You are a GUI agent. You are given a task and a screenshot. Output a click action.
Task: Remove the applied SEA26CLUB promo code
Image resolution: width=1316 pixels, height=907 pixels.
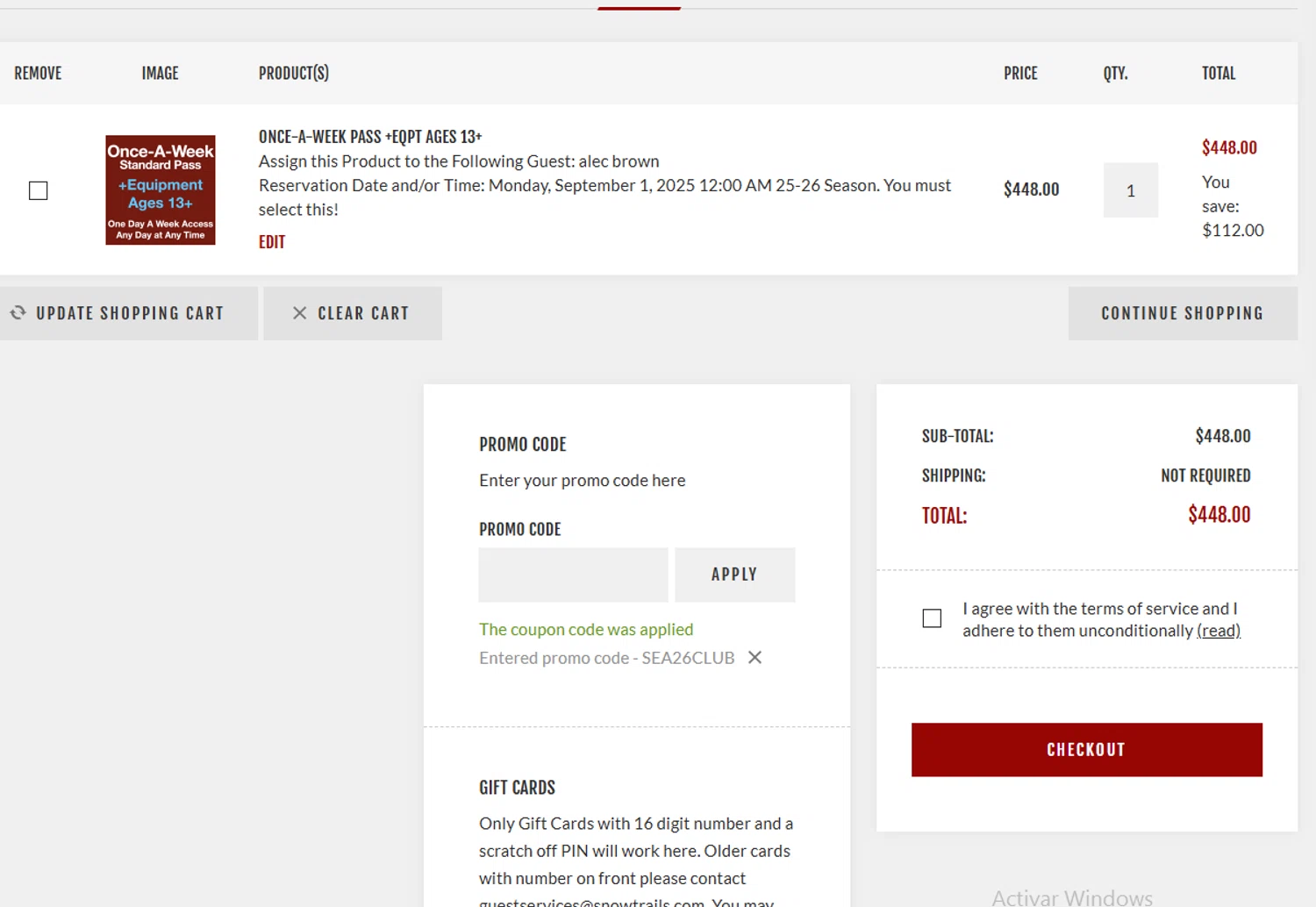[x=755, y=657]
